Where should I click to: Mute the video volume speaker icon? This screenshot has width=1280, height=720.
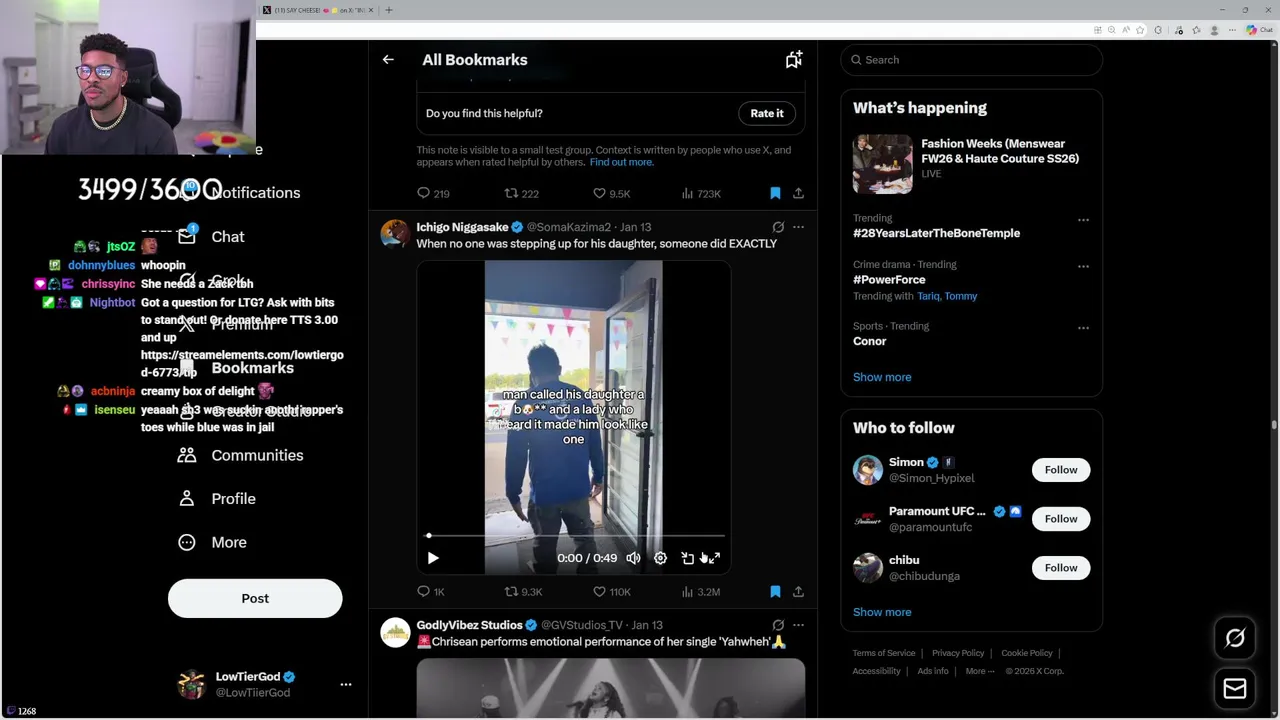point(633,558)
